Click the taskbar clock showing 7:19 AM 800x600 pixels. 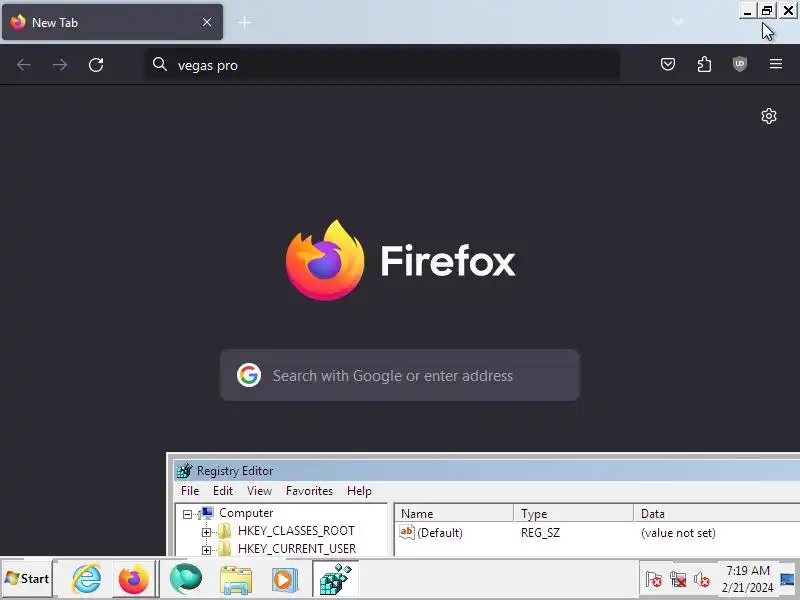point(747,579)
